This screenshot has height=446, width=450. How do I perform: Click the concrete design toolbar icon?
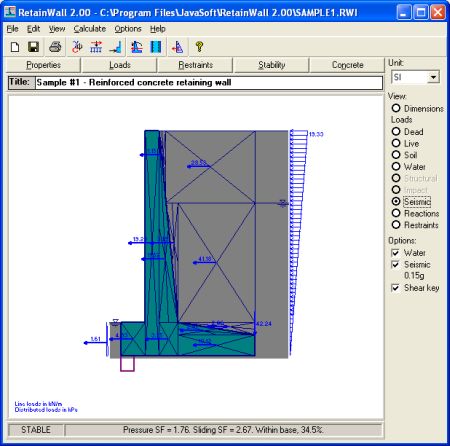point(156,47)
